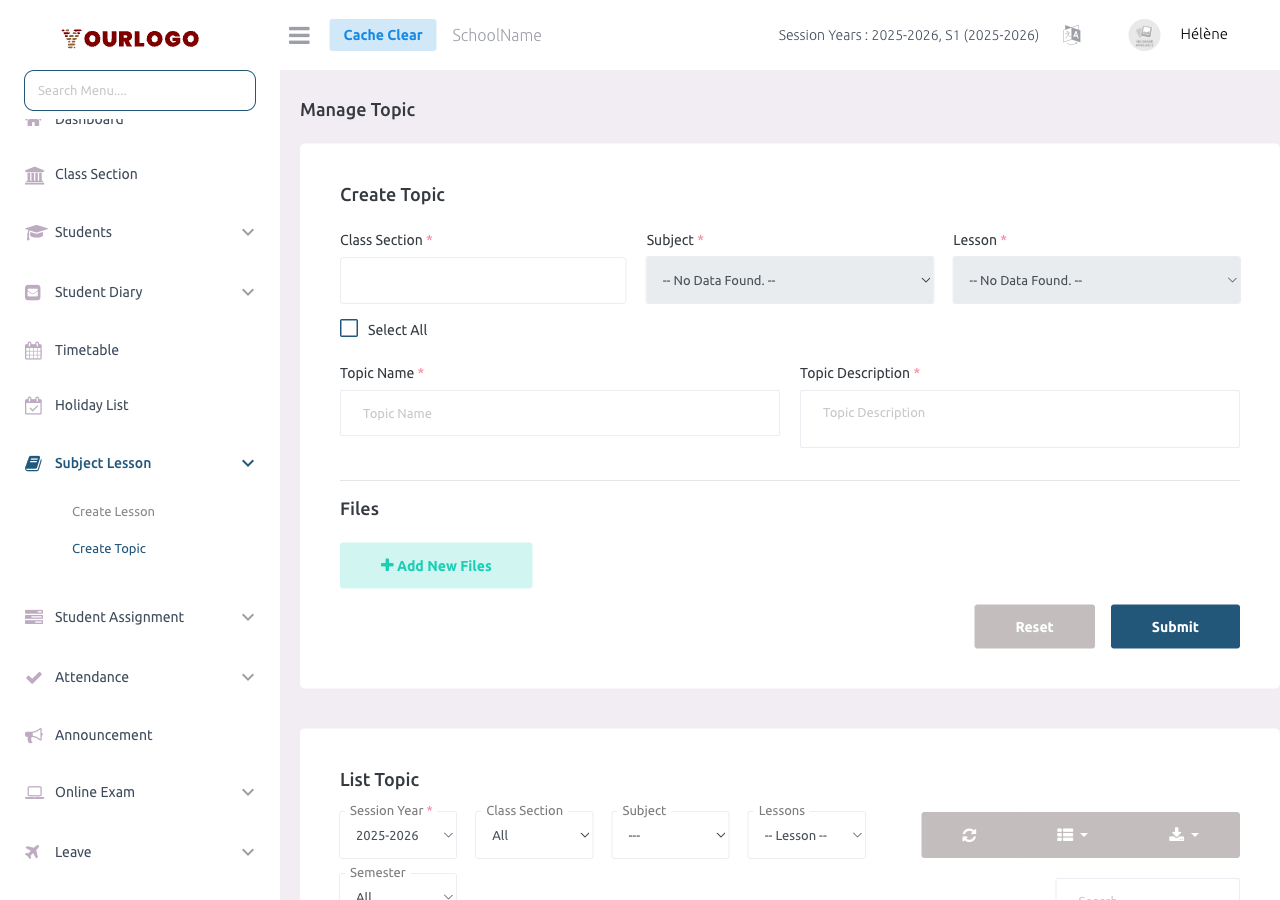Click the Add New Files button
This screenshot has height=900, width=1280.
click(436, 565)
